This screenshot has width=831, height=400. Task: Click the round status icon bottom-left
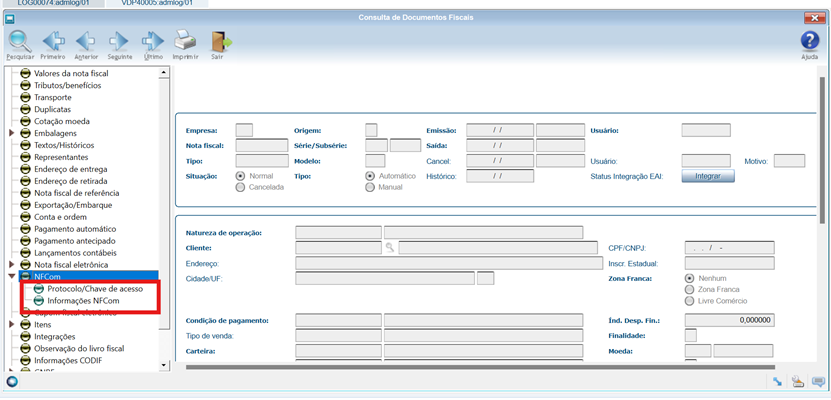click(12, 381)
